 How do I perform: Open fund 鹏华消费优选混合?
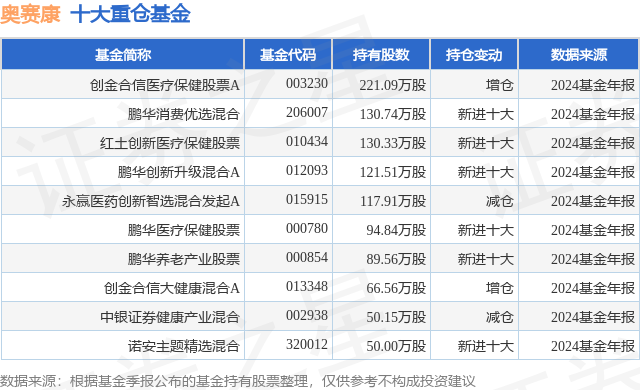183,114
